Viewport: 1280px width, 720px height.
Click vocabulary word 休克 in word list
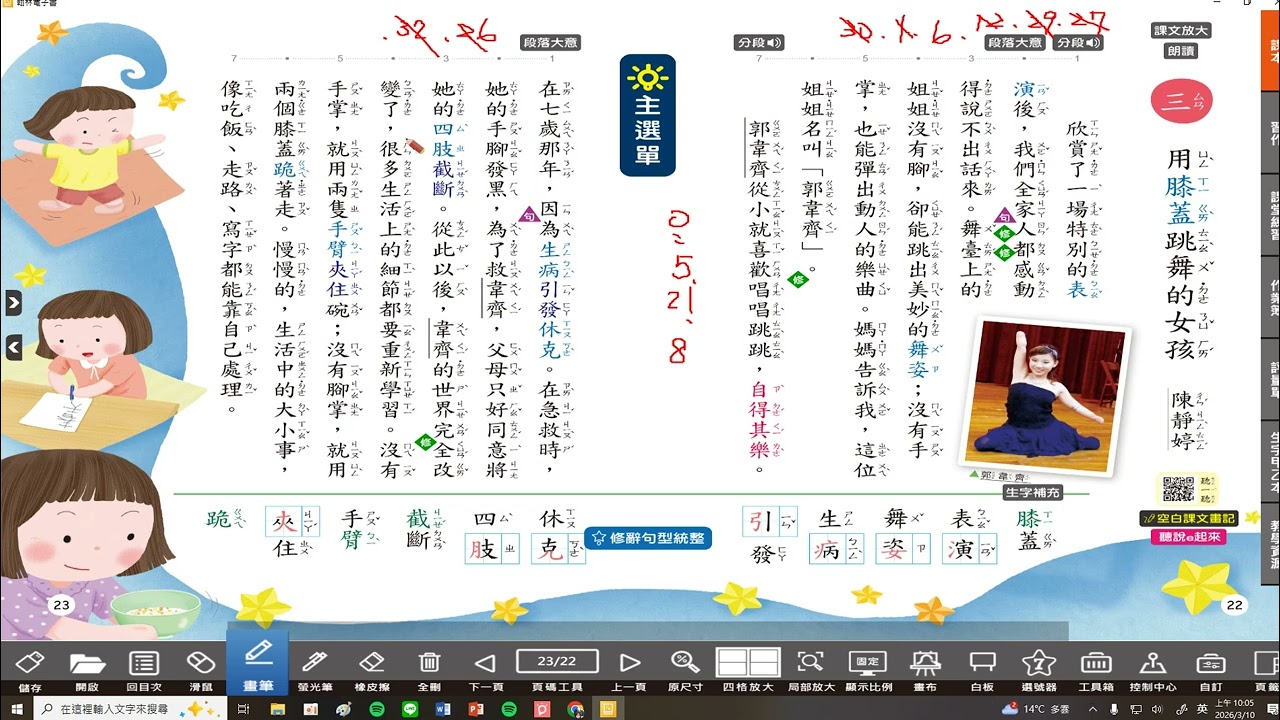pos(557,535)
